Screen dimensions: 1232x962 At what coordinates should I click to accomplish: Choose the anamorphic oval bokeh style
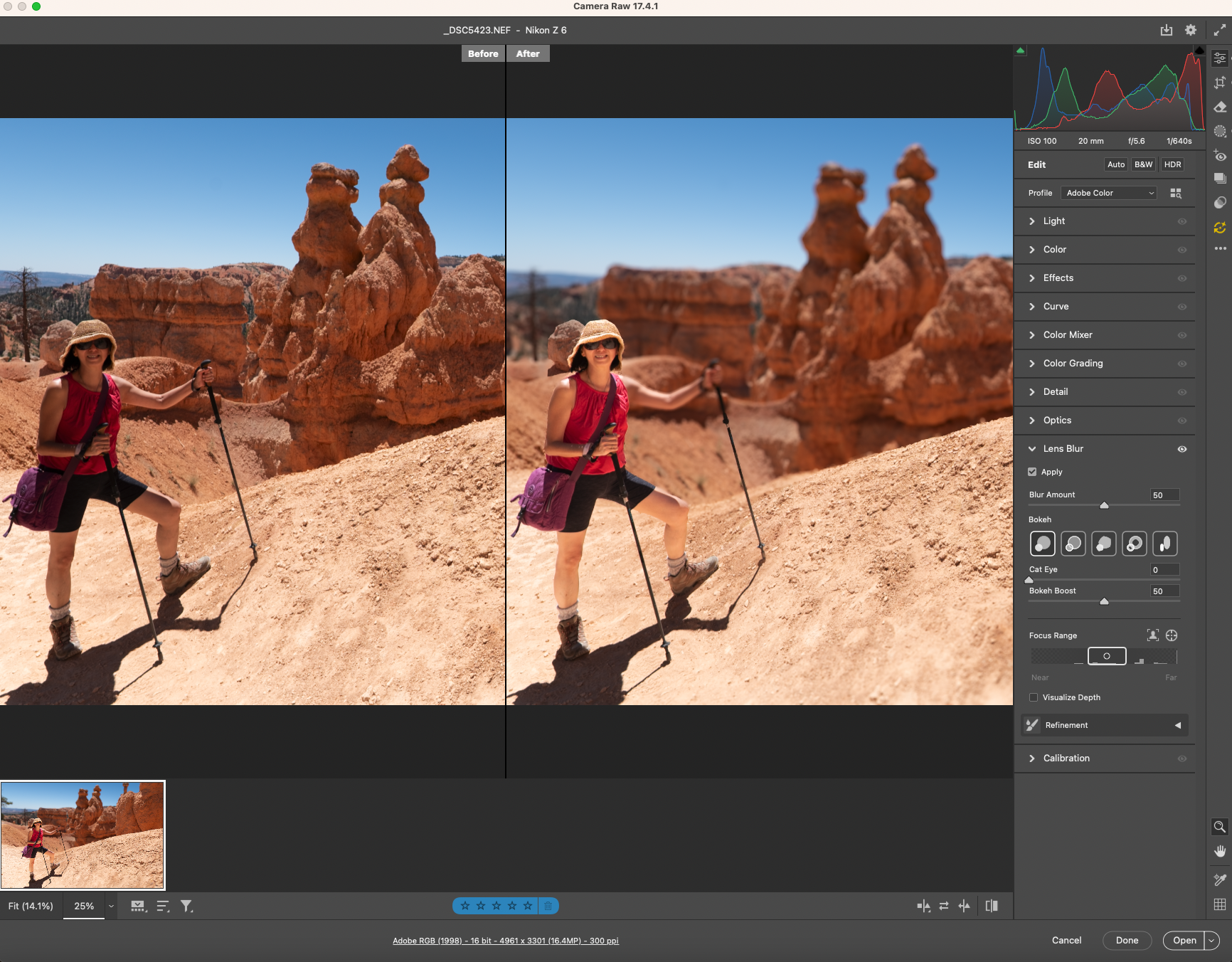coord(1165,544)
